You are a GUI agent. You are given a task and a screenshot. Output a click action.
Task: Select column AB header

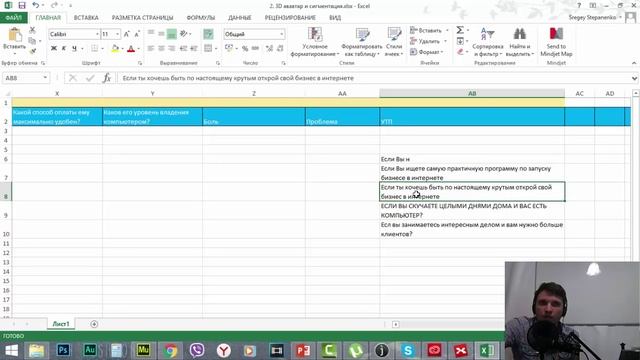pyautogui.click(x=472, y=93)
